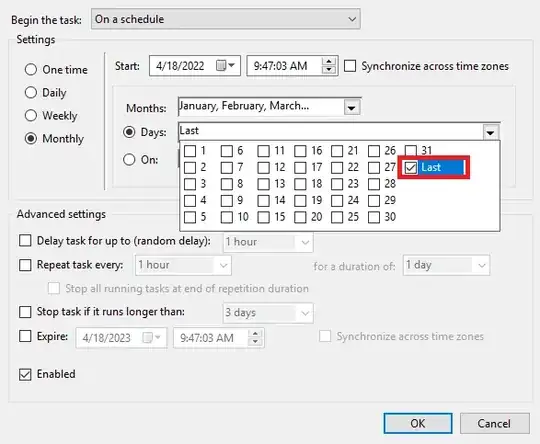
Task: Open the Expire date calendar picker
Action: [x=152, y=338]
